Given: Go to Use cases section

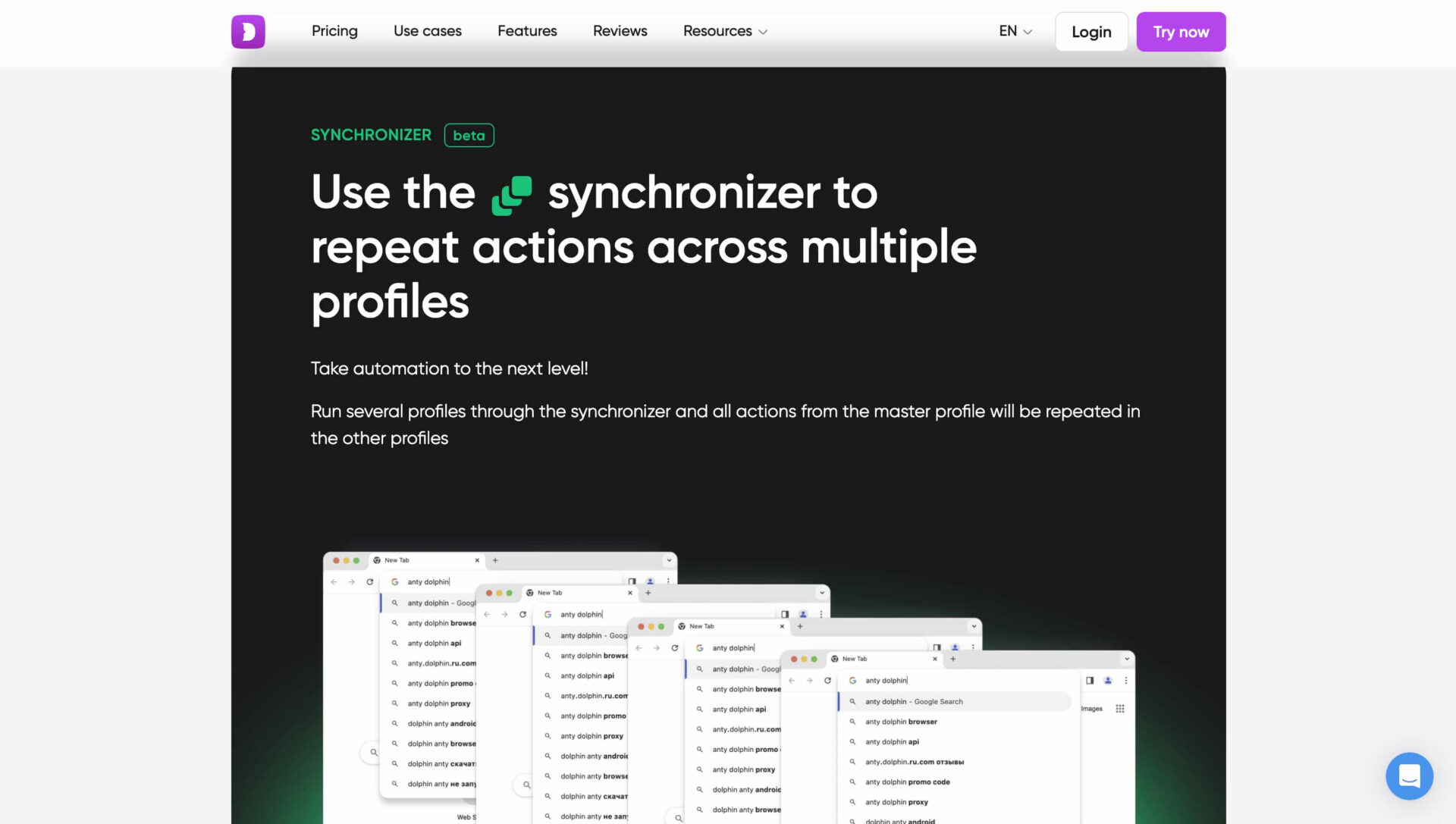Looking at the screenshot, I should [x=427, y=31].
